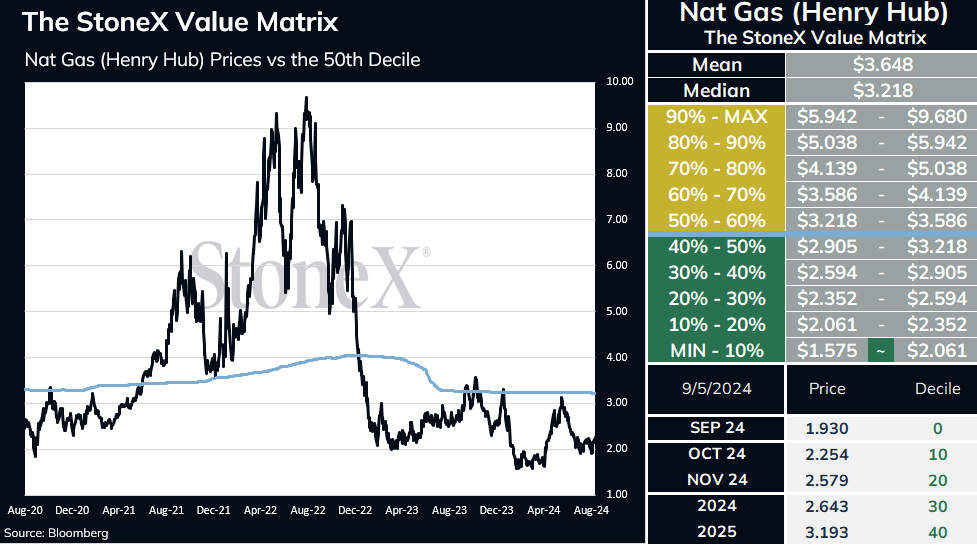Click the green tilde symbol in MIN row
977x546 pixels.
(x=880, y=350)
